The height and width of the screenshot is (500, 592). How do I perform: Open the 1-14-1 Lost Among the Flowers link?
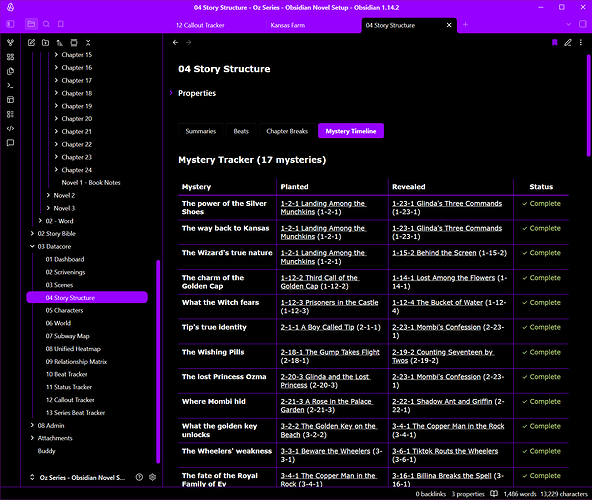pyautogui.click(x=443, y=278)
